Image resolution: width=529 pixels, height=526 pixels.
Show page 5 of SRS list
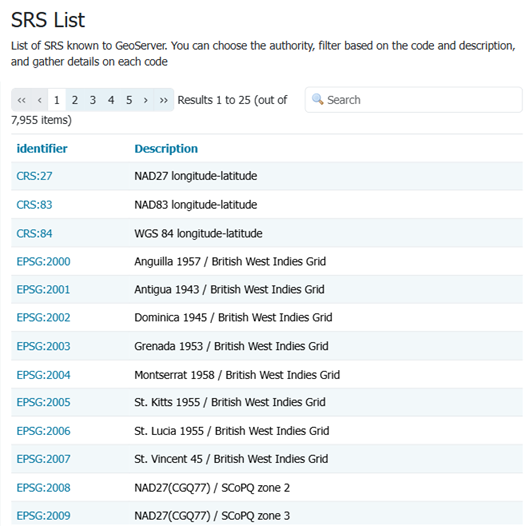coord(129,100)
